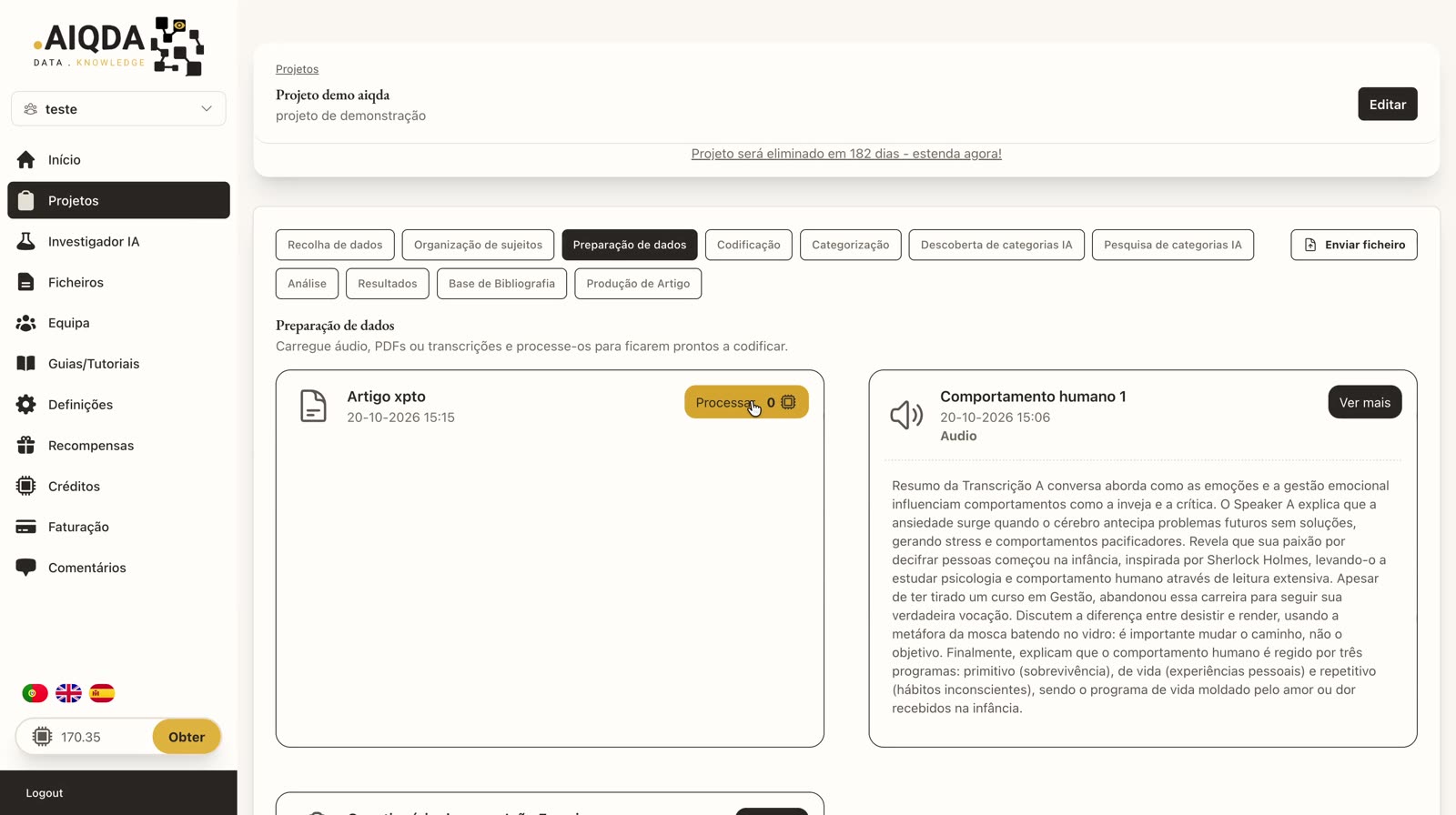Click the Comentários speech bubble icon
Screen dimensions: 1456x815
click(x=25, y=568)
